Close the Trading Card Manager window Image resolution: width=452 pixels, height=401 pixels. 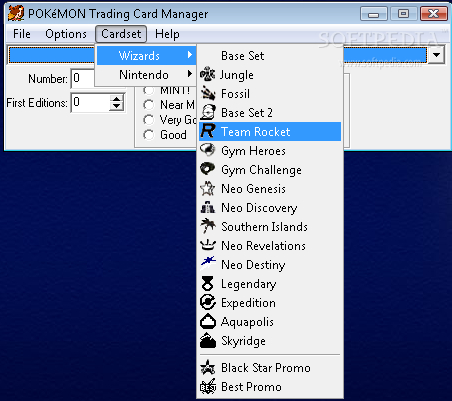433,14
